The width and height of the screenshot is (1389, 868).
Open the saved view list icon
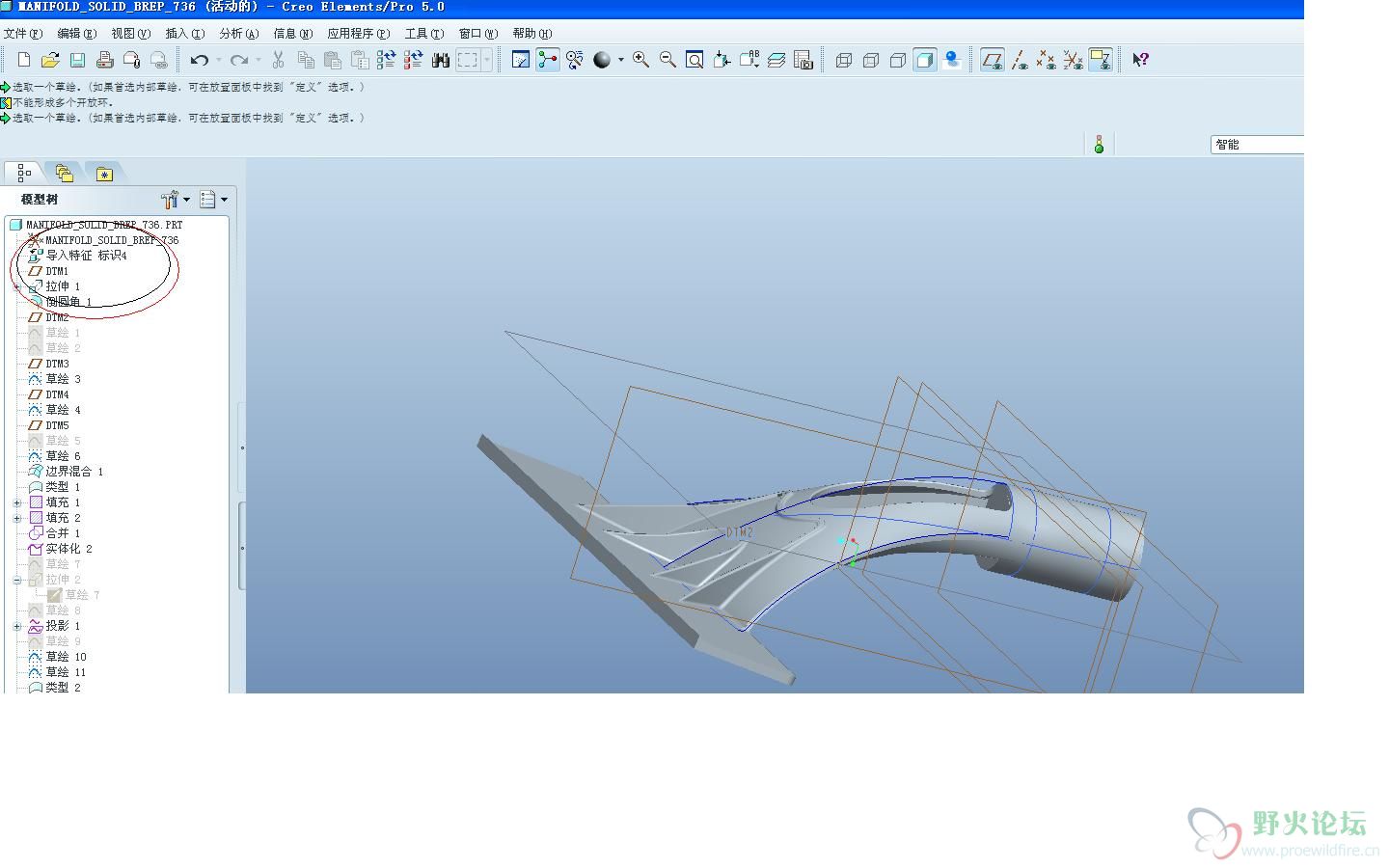click(749, 60)
